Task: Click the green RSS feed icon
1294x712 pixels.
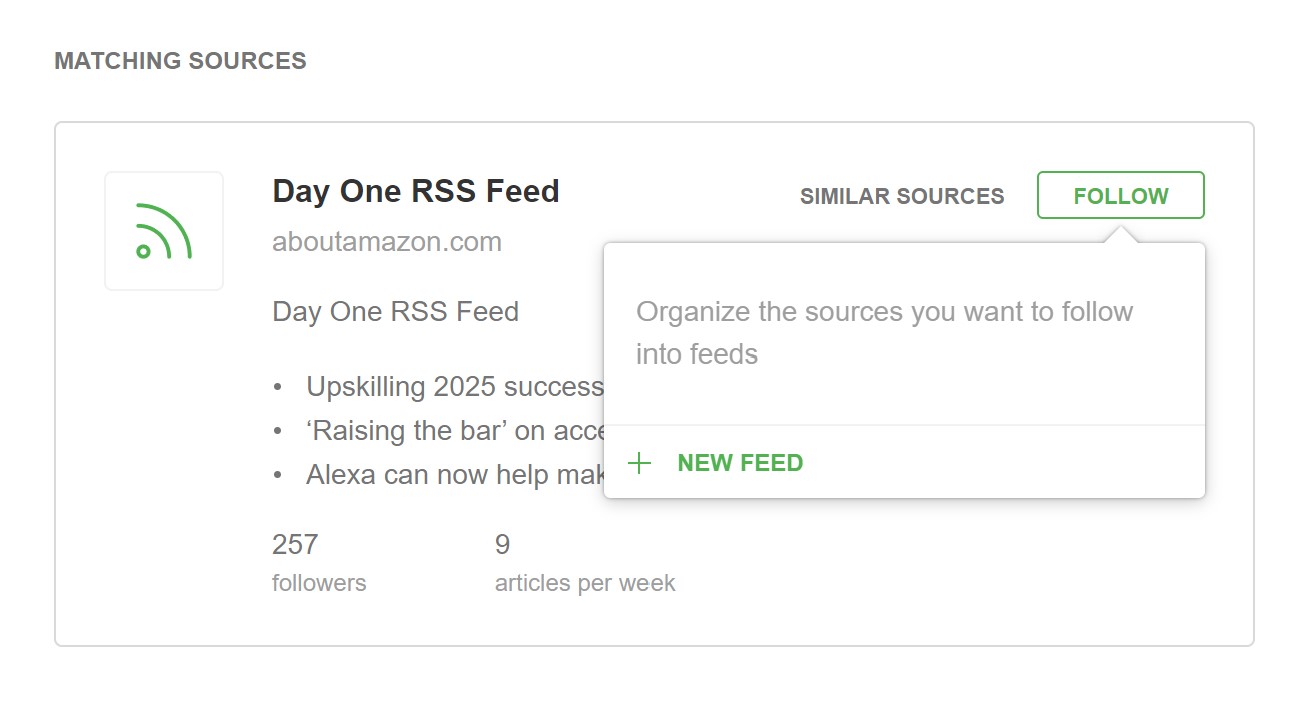Action: [x=163, y=231]
